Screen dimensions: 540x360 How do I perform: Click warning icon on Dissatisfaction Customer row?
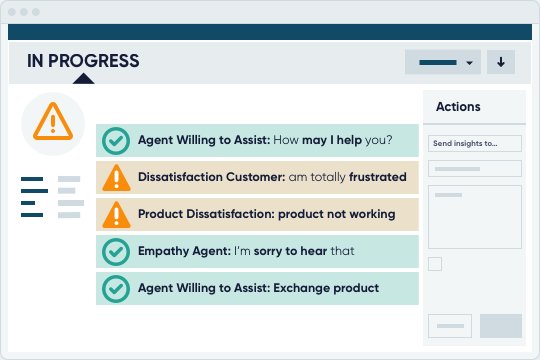tap(116, 178)
